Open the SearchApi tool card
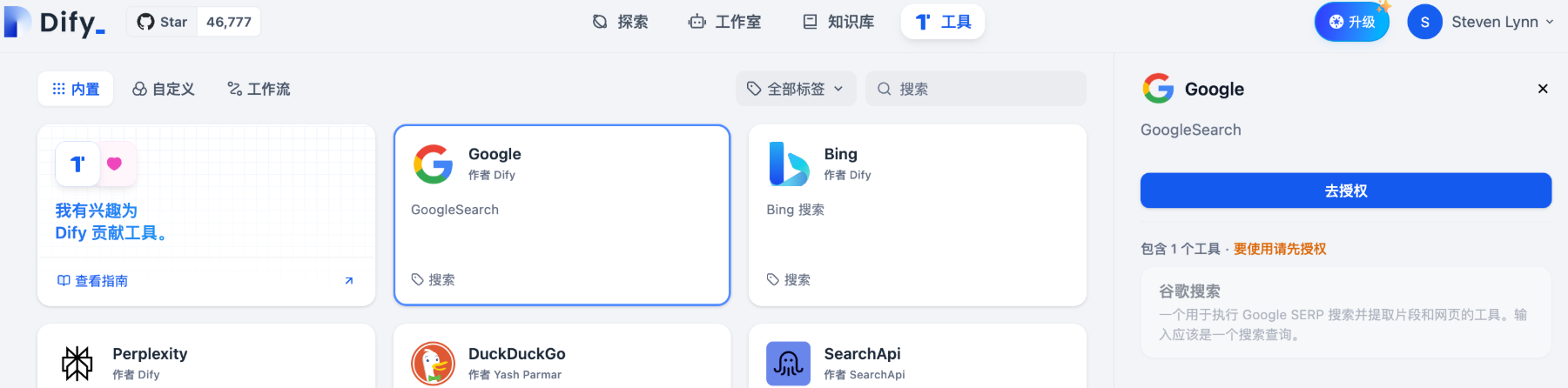 [918, 356]
